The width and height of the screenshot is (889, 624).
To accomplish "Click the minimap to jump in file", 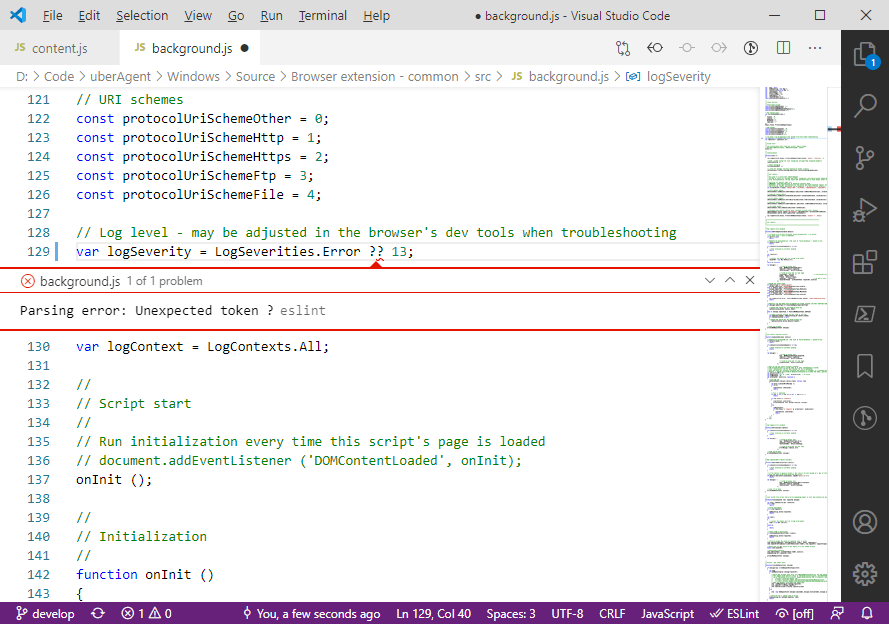I will 790,300.
